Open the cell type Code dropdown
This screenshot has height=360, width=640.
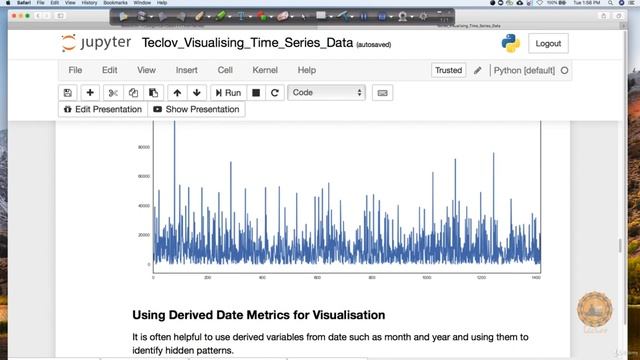(x=327, y=93)
